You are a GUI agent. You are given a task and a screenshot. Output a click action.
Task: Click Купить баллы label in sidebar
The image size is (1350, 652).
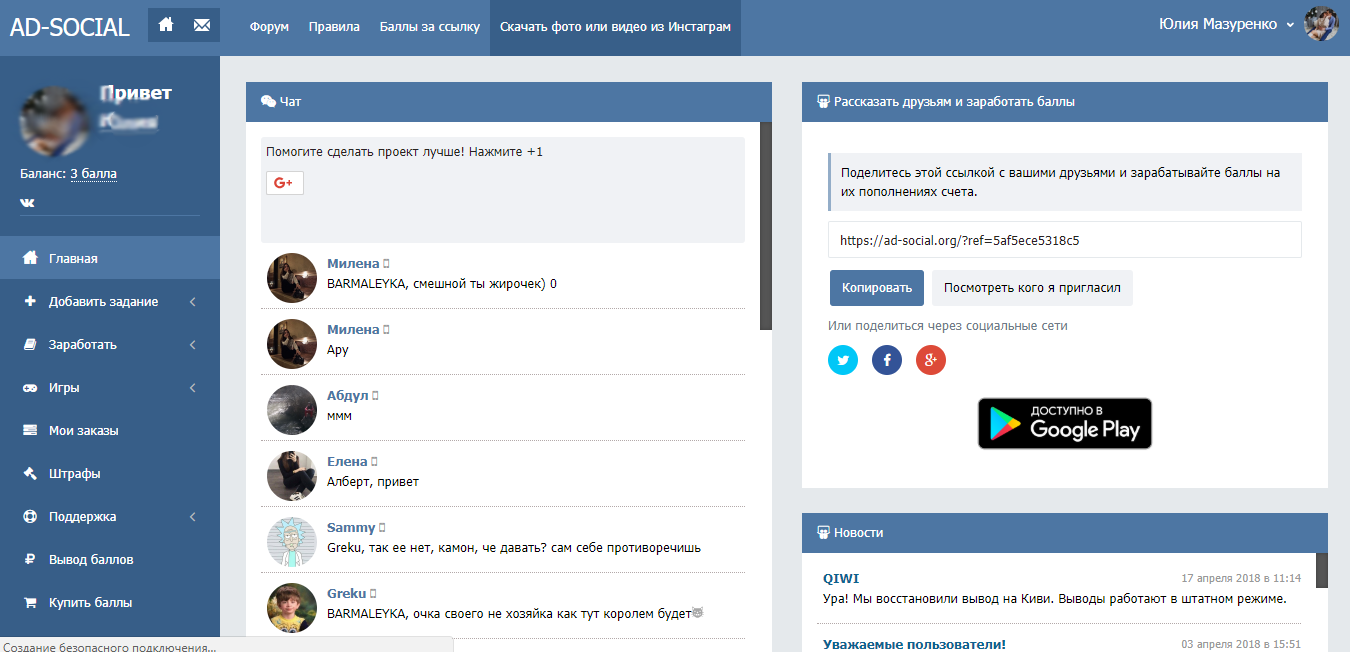click(90, 603)
